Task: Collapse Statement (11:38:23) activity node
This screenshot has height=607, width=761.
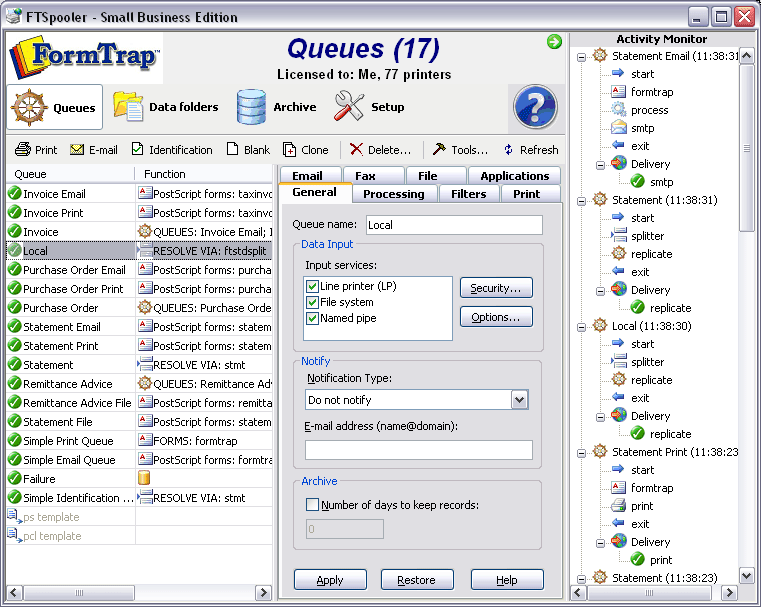Action: (581, 579)
